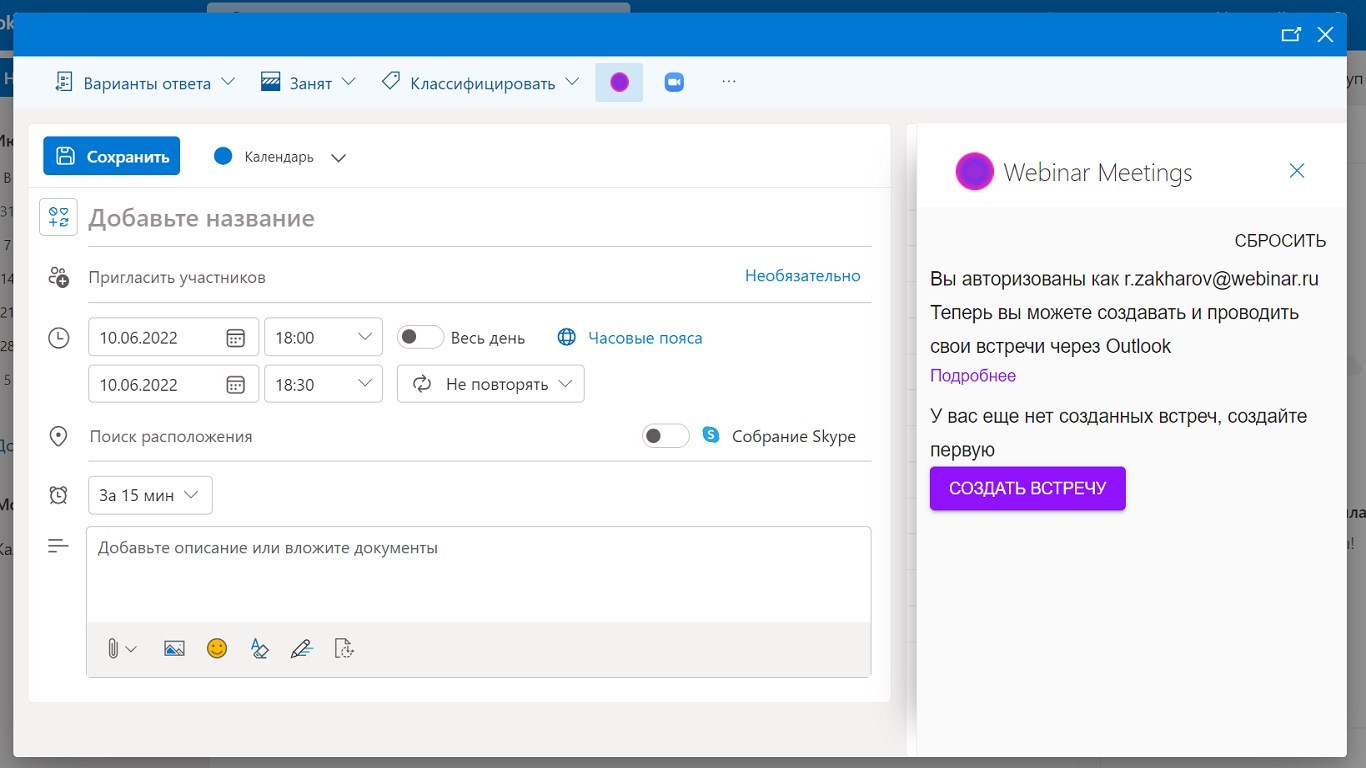The width and height of the screenshot is (1366, 768).
Task: Click the СБРОСИТЬ reset link
Action: [1280, 241]
